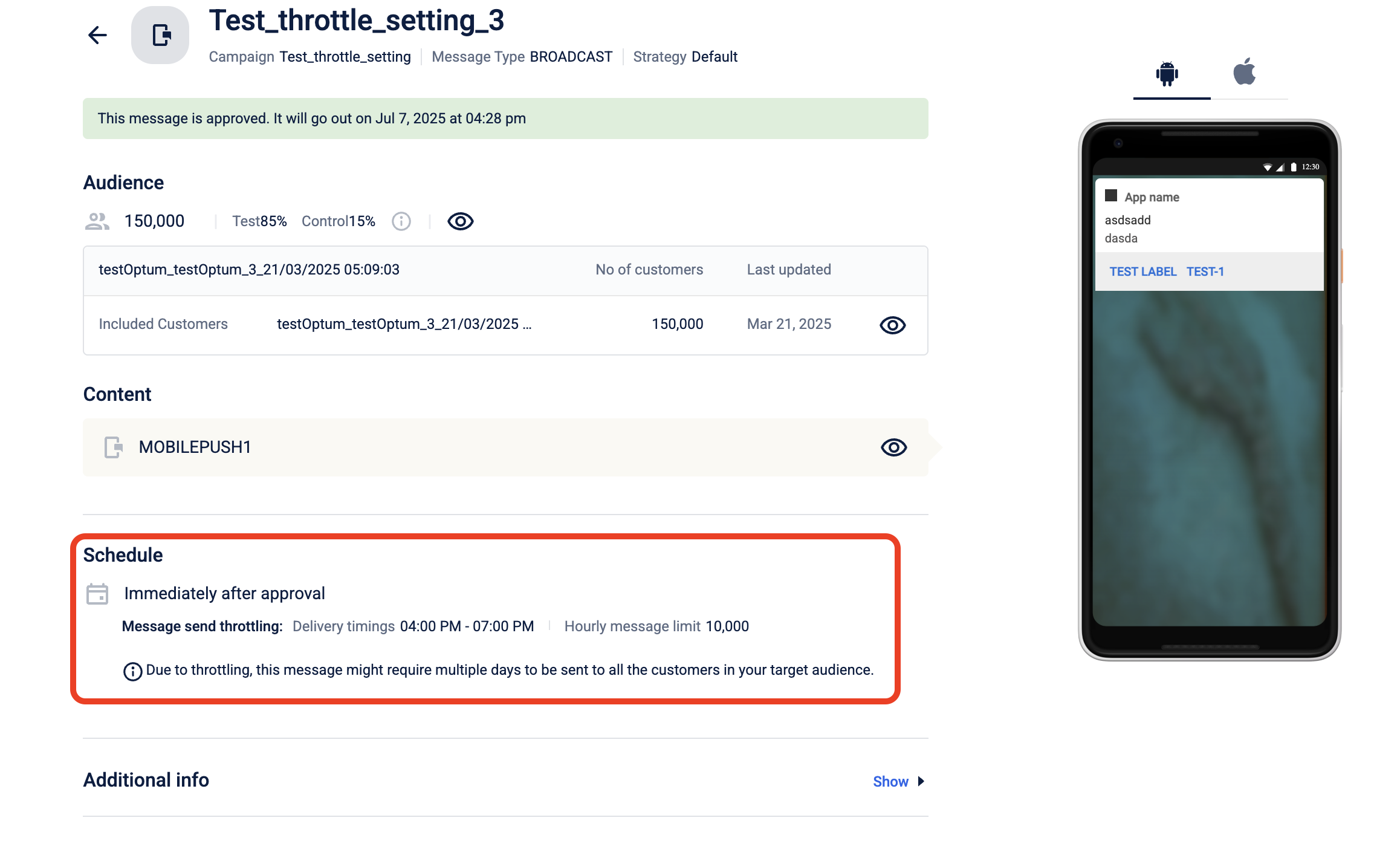Image resolution: width=1400 pixels, height=861 pixels.
Task: Click 150,000 in Included Customers row
Action: pos(677,324)
